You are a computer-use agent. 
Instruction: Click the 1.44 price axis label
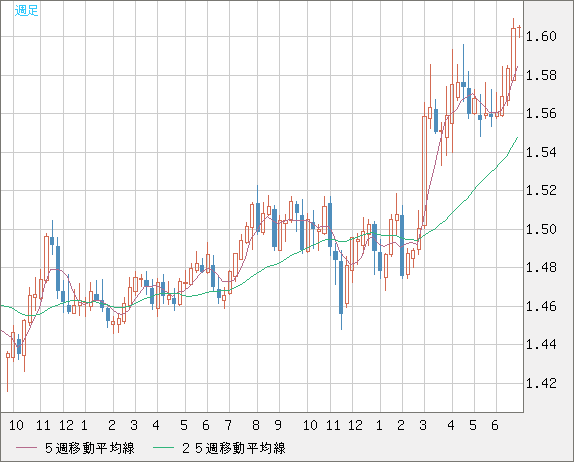[541, 344]
